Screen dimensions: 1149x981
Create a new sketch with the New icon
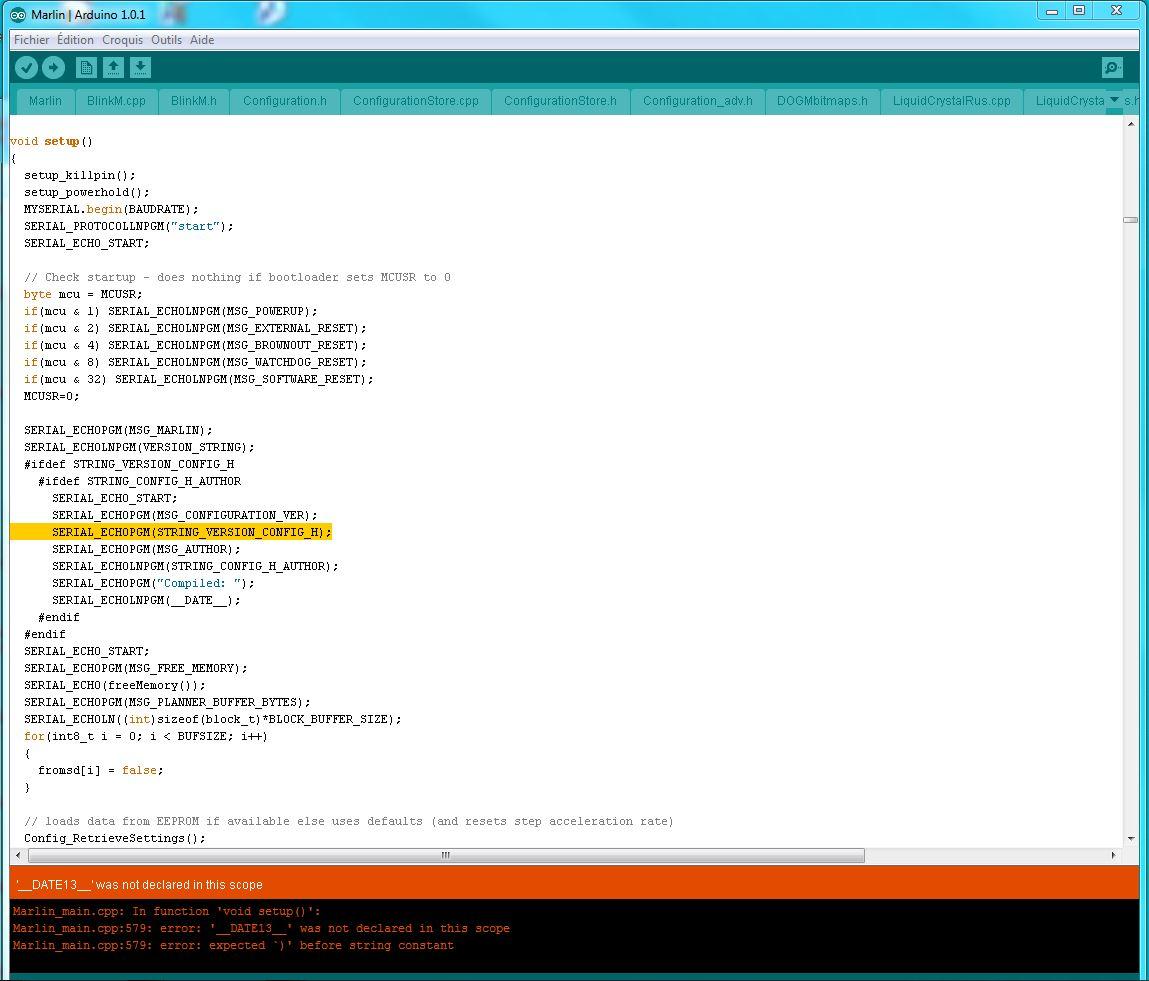86,67
